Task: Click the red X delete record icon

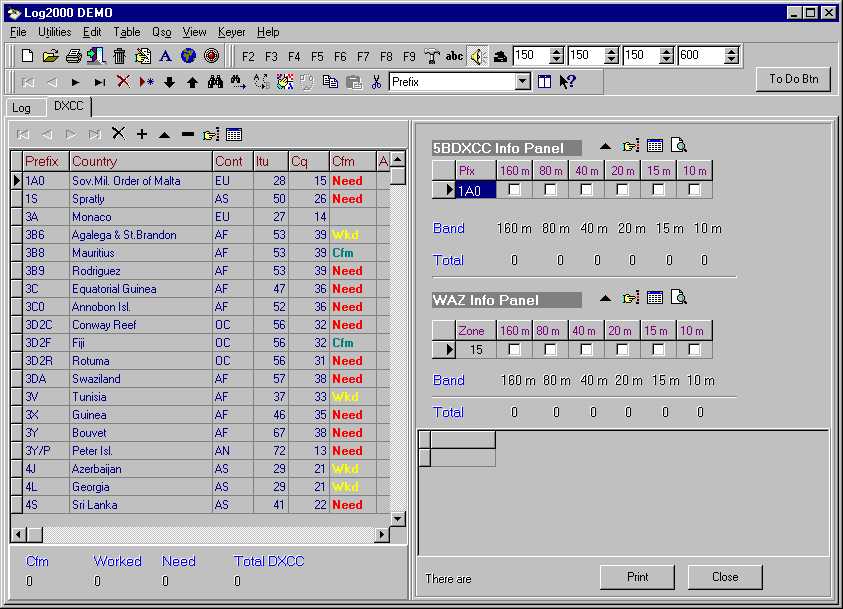Action: point(123,81)
